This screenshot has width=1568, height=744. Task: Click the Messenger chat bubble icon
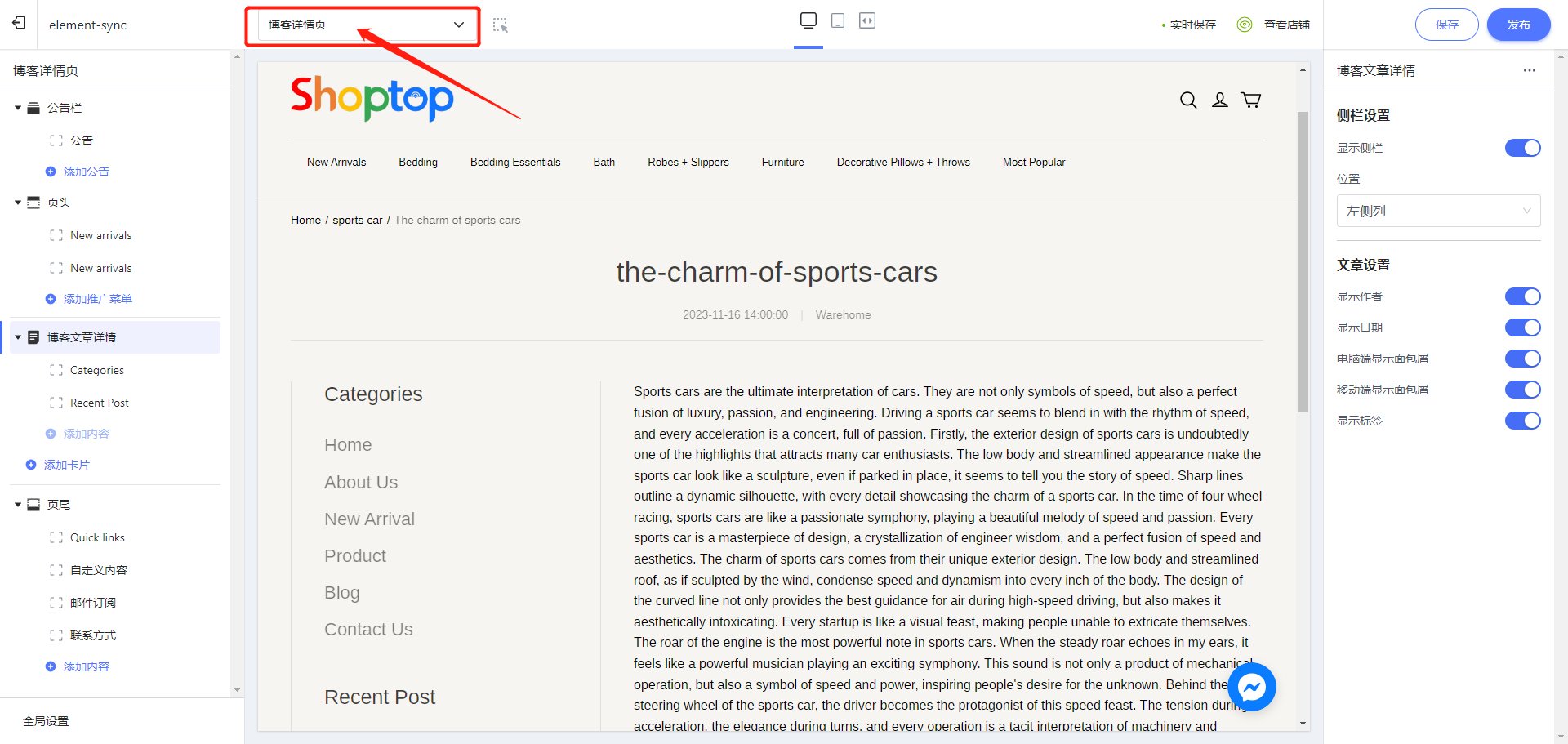tap(1251, 687)
